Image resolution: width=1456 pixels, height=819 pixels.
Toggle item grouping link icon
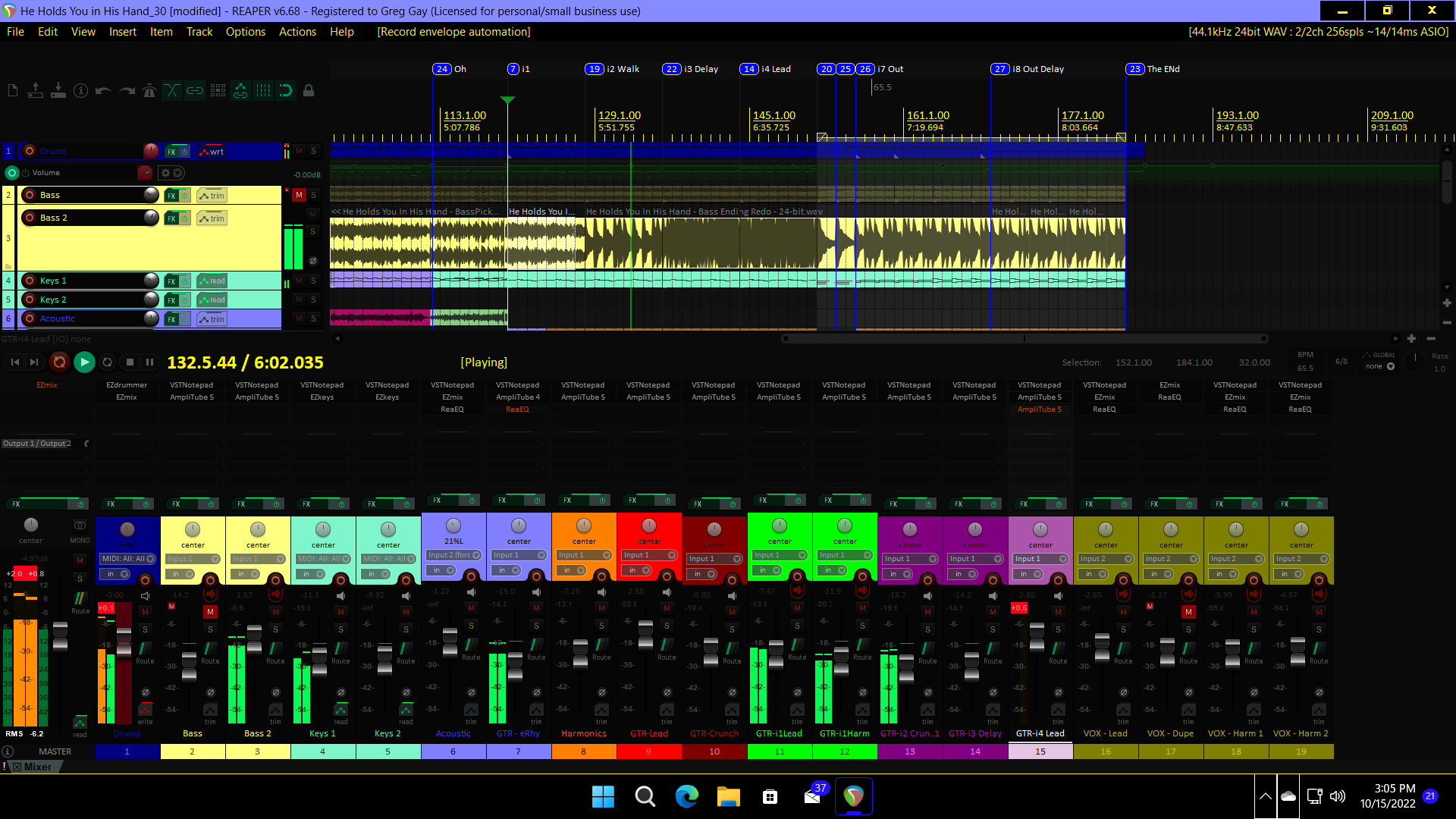point(195,91)
